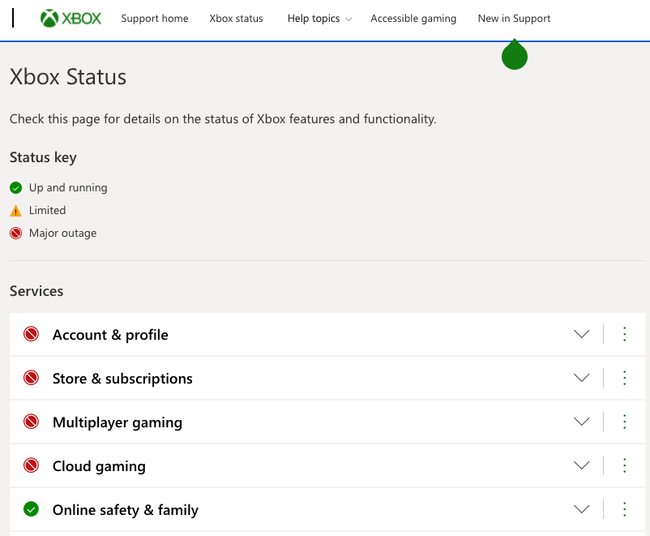Click the green Up and running key icon
The width and height of the screenshot is (650, 536).
tap(16, 188)
